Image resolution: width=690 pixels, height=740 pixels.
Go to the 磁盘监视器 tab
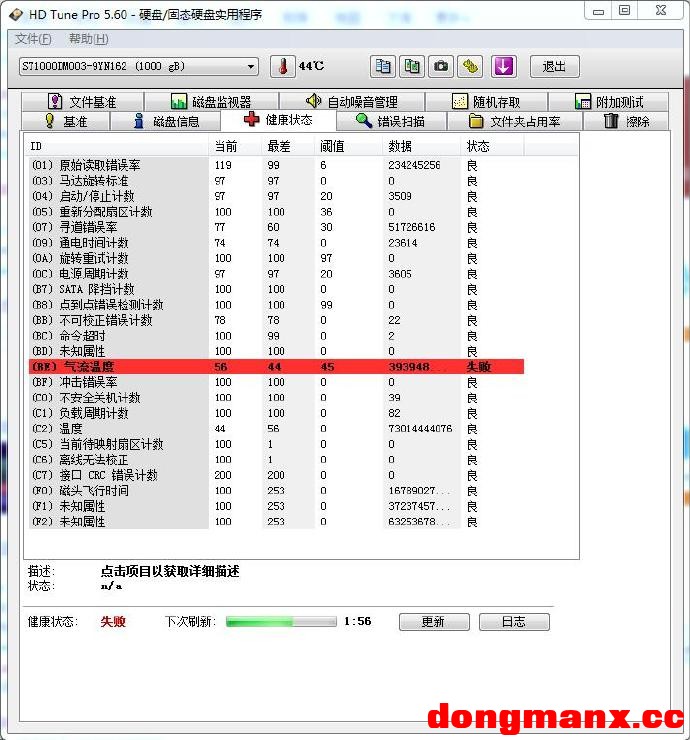tap(210, 102)
